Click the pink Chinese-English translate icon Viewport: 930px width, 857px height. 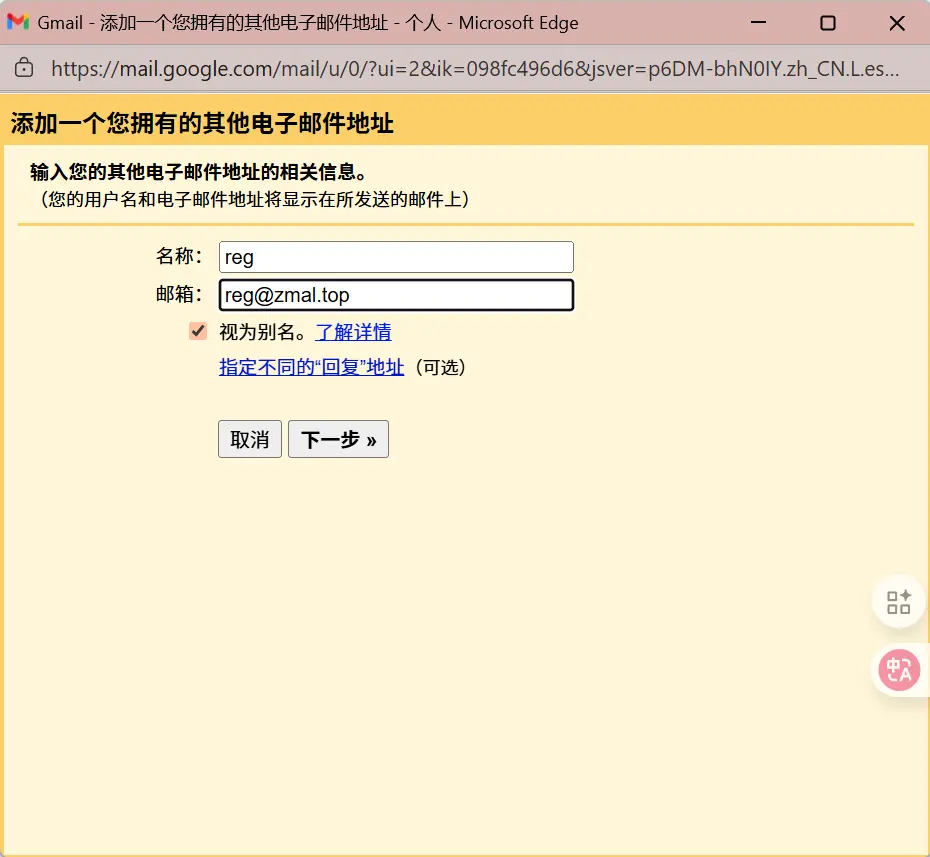(898, 670)
